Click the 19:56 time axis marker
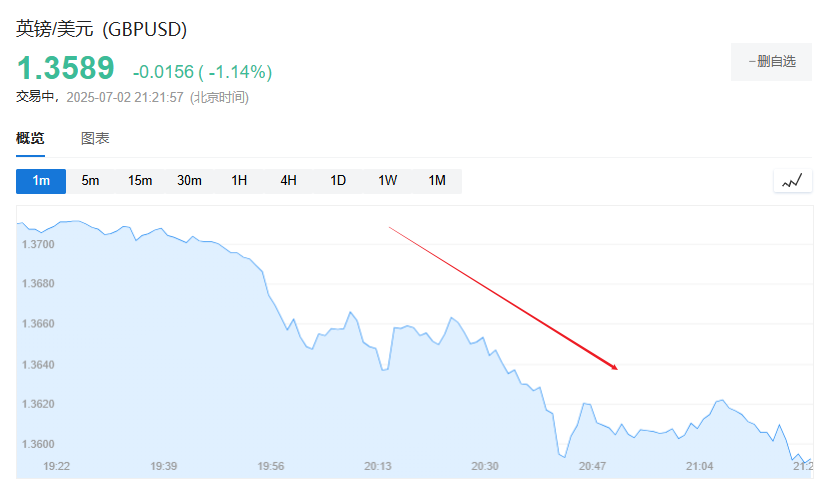815x482 pixels. pos(271,466)
